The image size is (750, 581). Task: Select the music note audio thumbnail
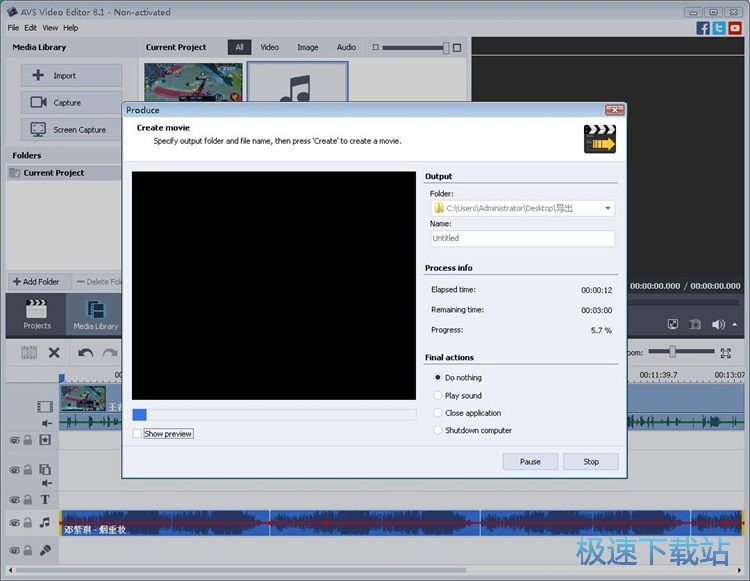298,82
